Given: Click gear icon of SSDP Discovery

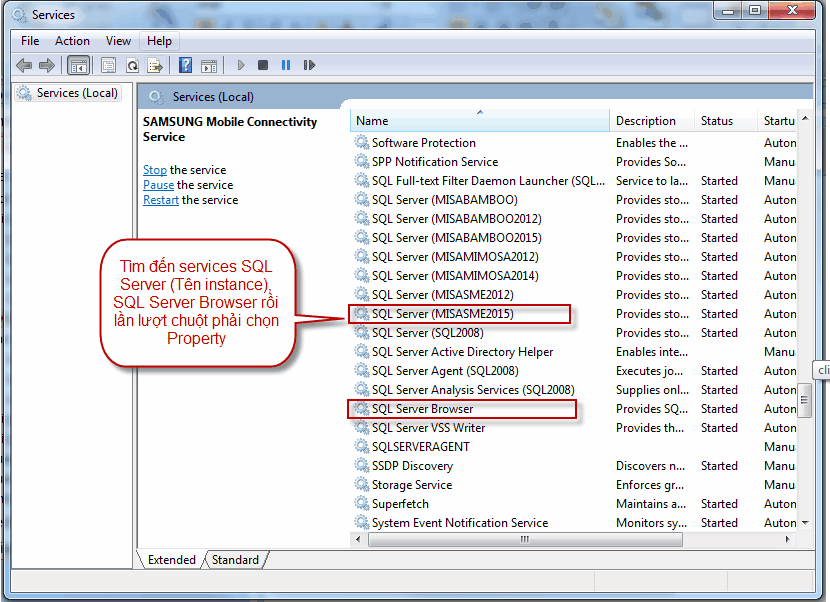Looking at the screenshot, I should click(x=362, y=465).
